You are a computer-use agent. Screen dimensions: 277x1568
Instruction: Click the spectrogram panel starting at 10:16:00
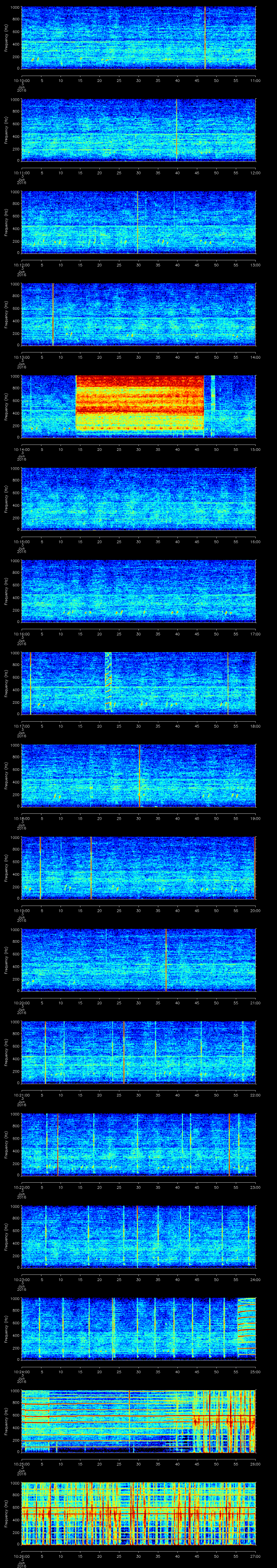pos(138,591)
